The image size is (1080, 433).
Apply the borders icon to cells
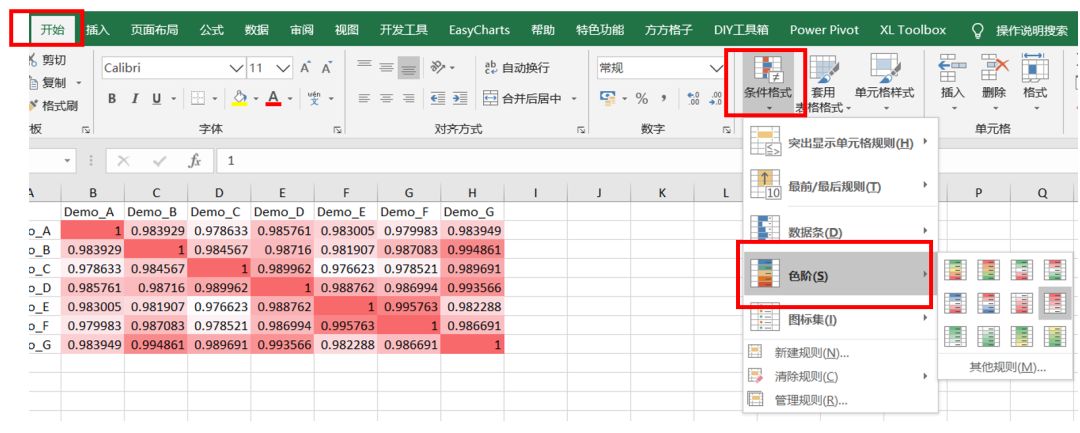tap(197, 99)
